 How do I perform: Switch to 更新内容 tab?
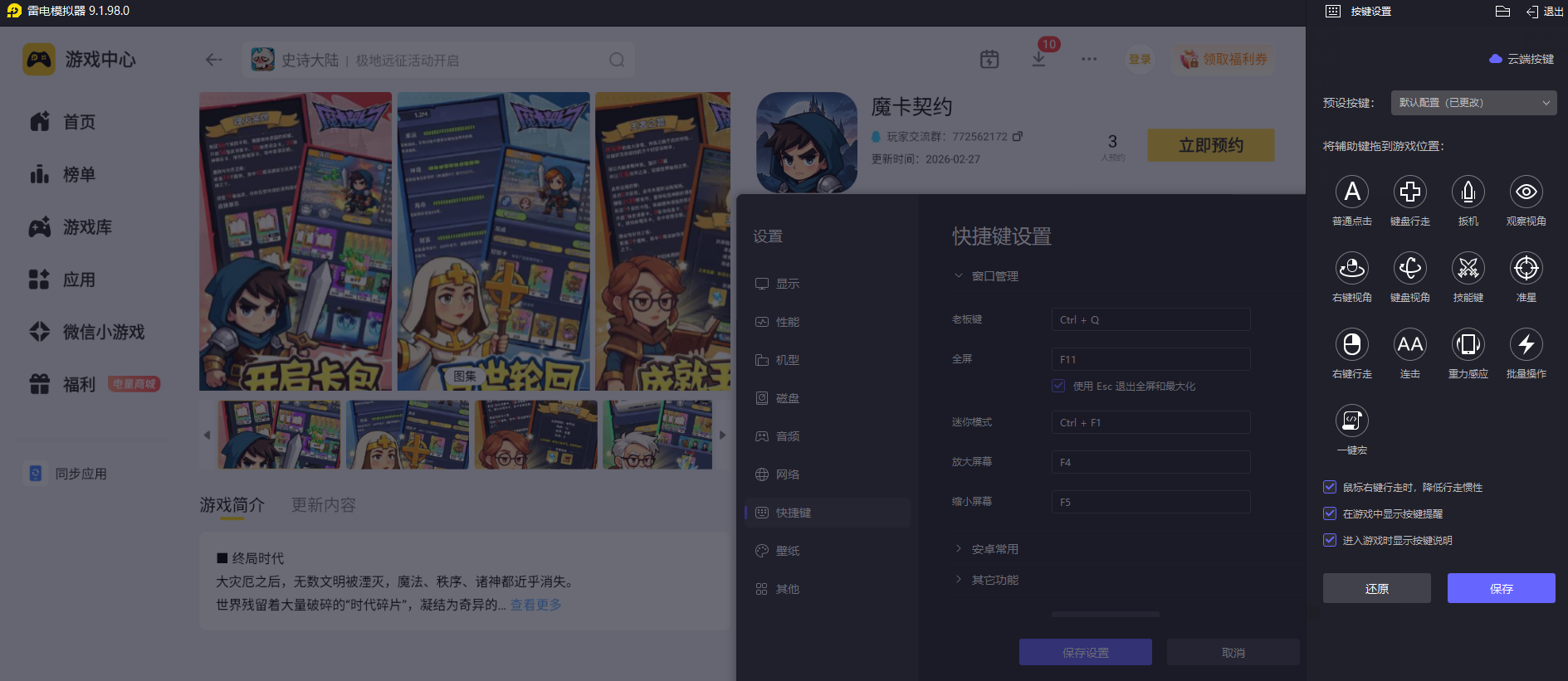point(323,504)
